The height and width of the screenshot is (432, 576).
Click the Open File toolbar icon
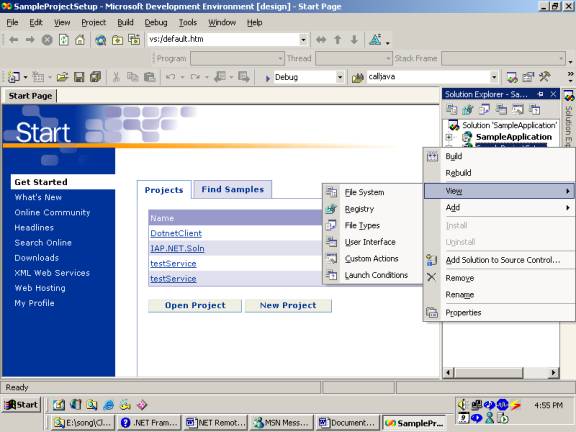[x=62, y=77]
